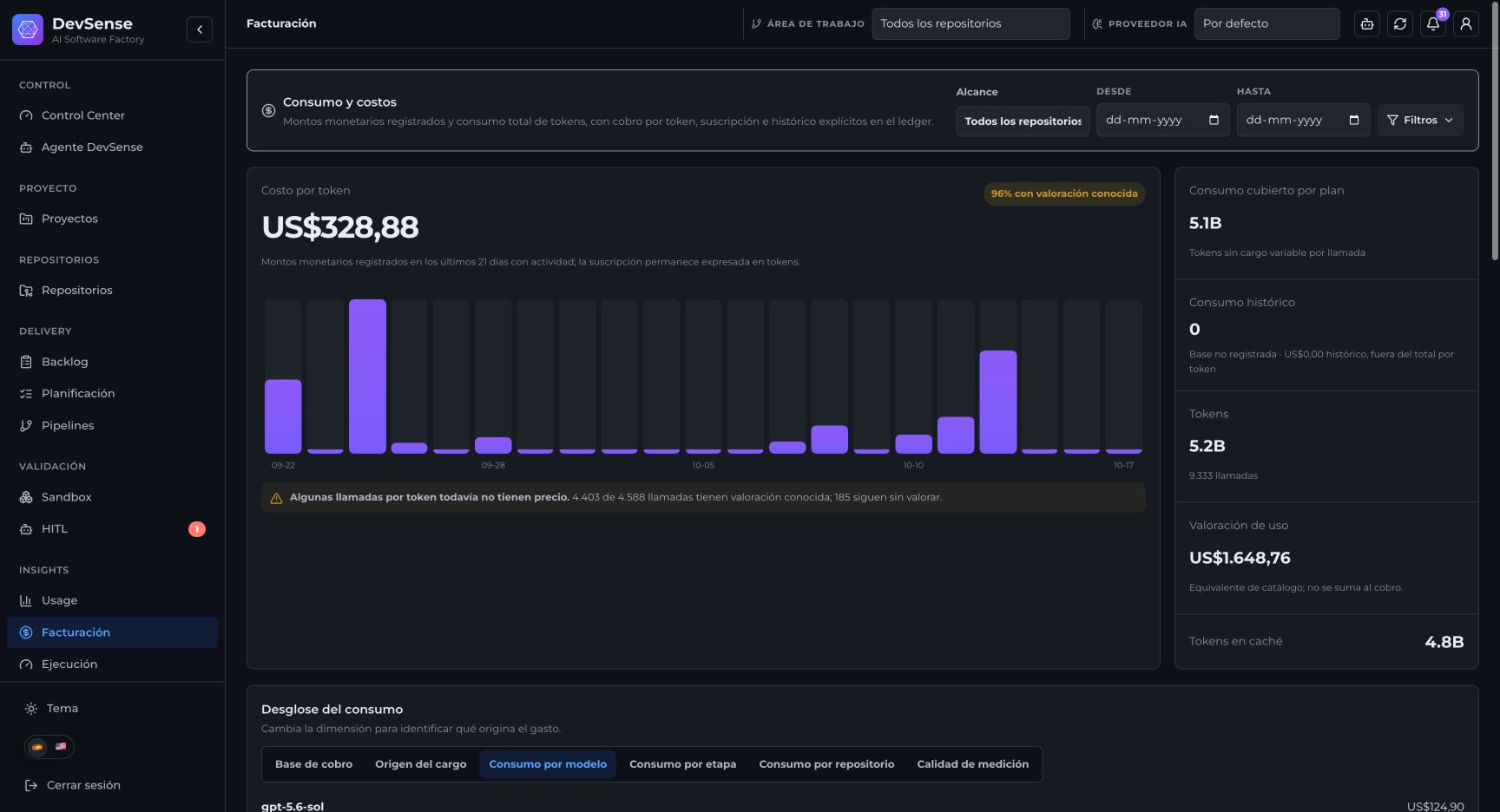
Task: Open Área de trabajo repositories dropdown
Action: coord(970,24)
